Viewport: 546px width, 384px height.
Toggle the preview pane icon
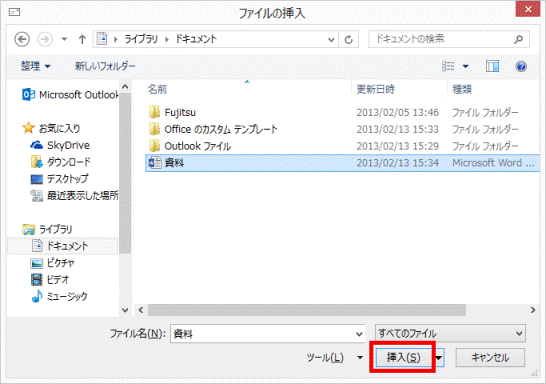[492, 66]
